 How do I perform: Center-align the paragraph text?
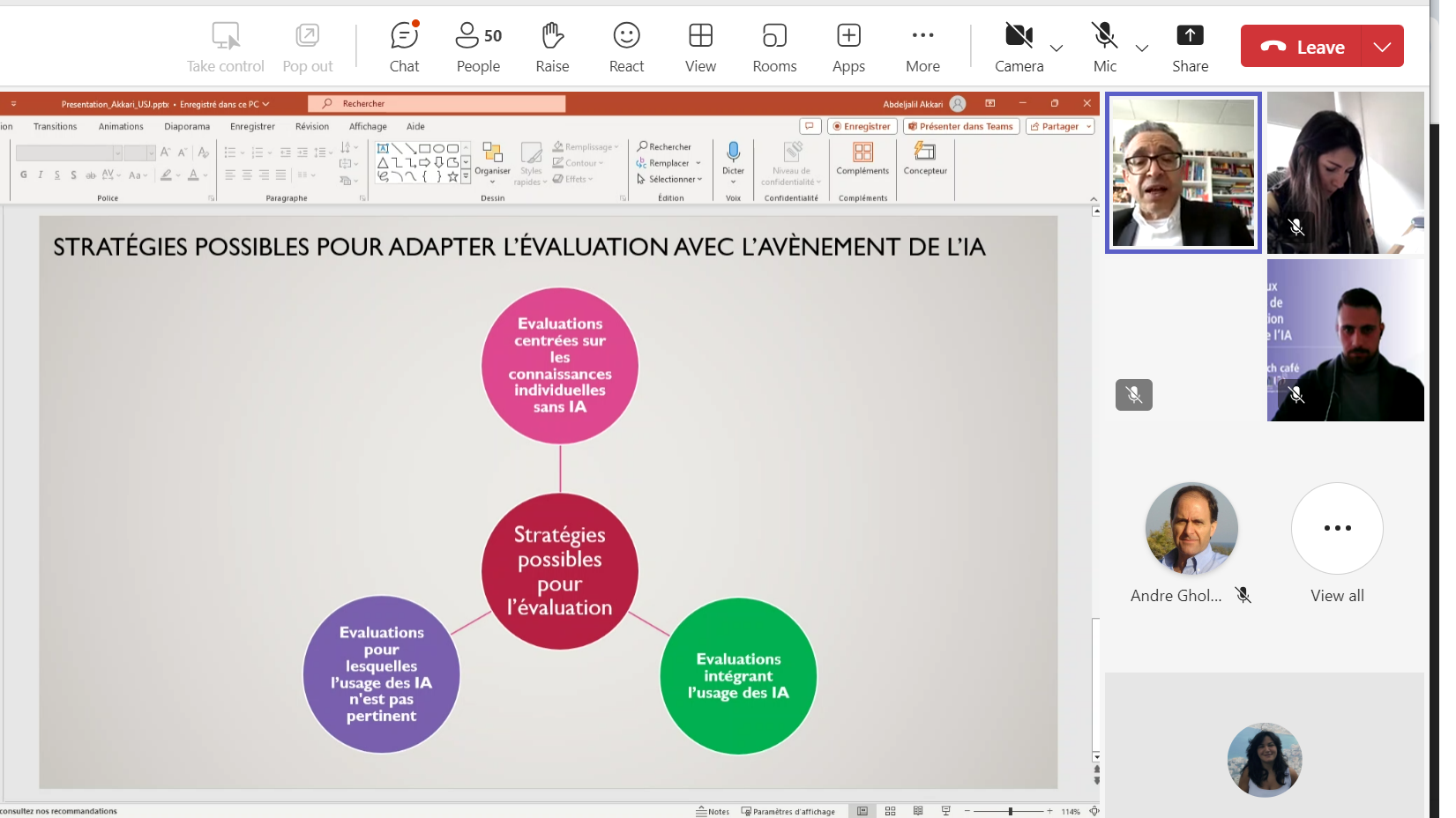247,175
